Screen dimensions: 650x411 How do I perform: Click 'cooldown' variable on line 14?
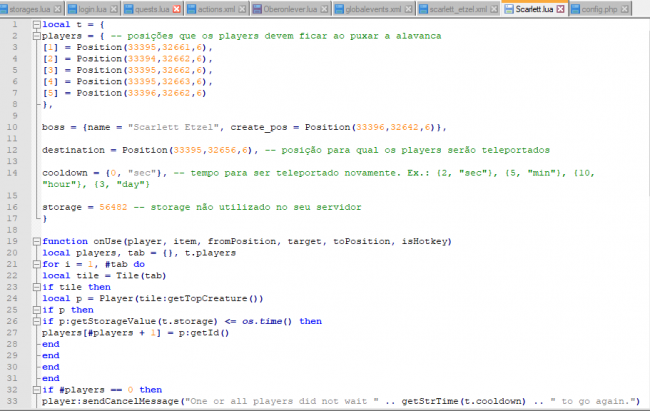pyautogui.click(x=65, y=173)
